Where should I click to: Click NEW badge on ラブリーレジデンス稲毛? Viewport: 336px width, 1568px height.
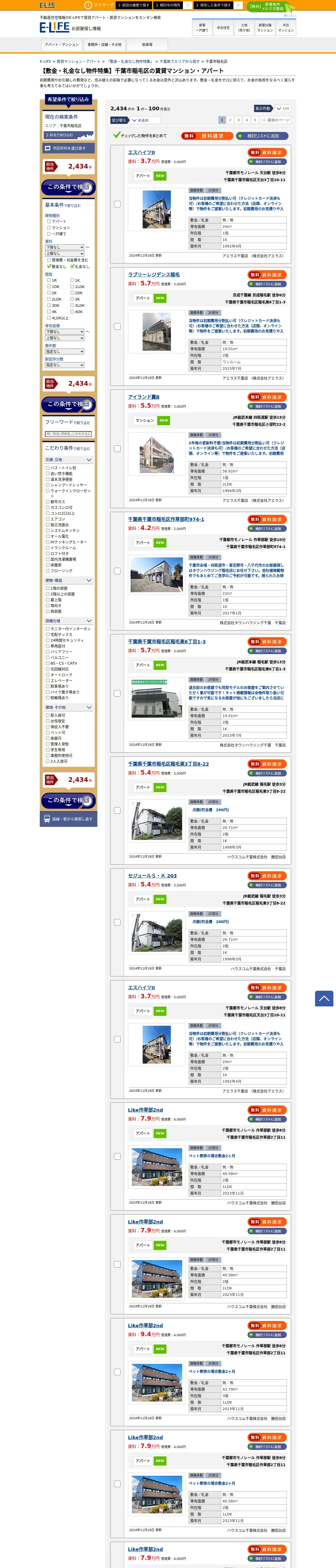tap(160, 298)
